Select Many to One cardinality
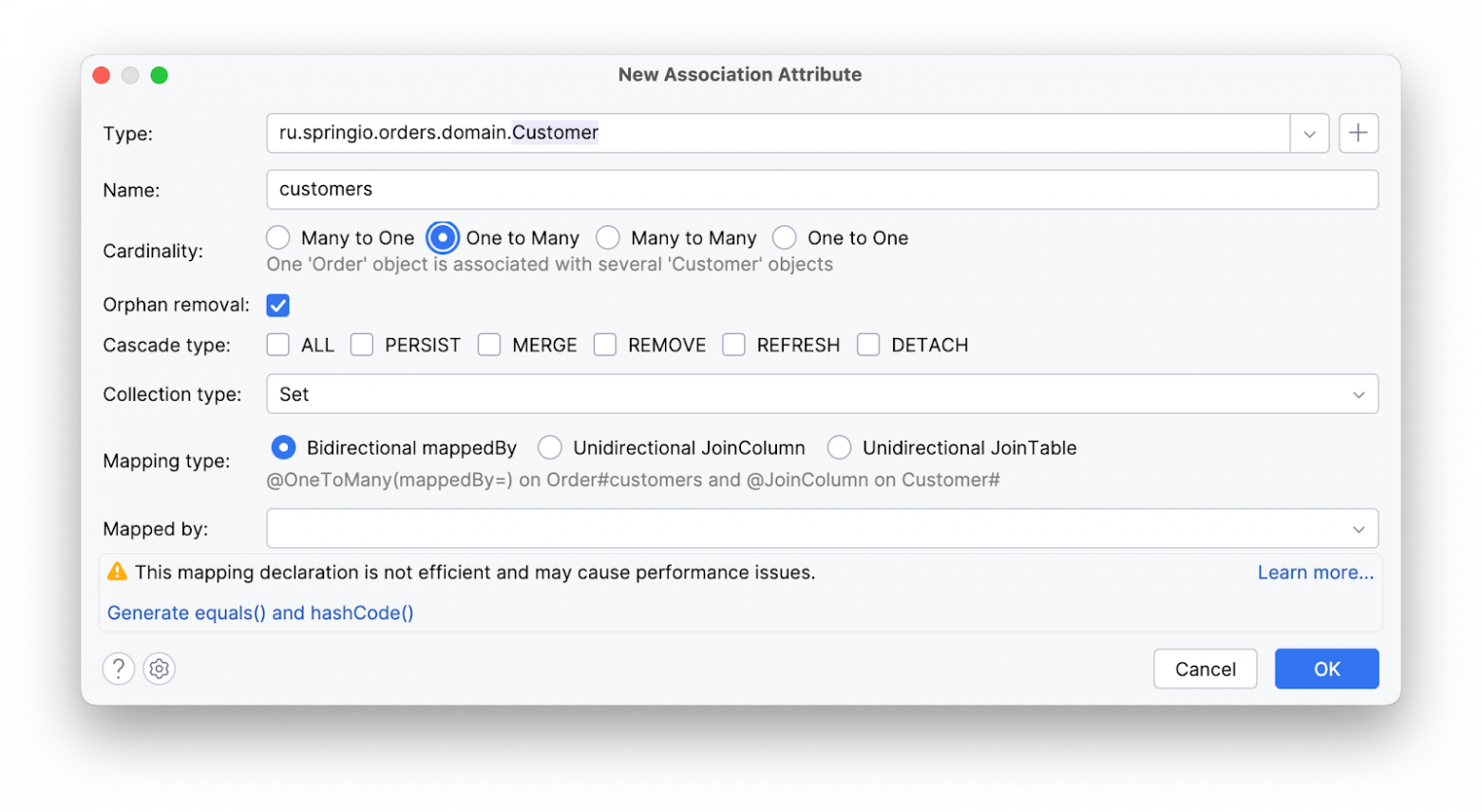The height and width of the screenshot is (812, 1482). (277, 237)
